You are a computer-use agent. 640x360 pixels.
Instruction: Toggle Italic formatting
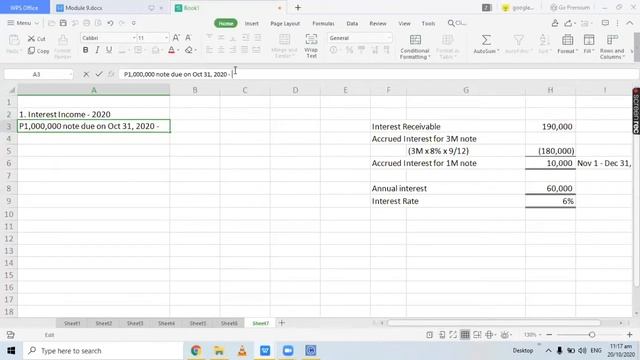click(x=97, y=50)
